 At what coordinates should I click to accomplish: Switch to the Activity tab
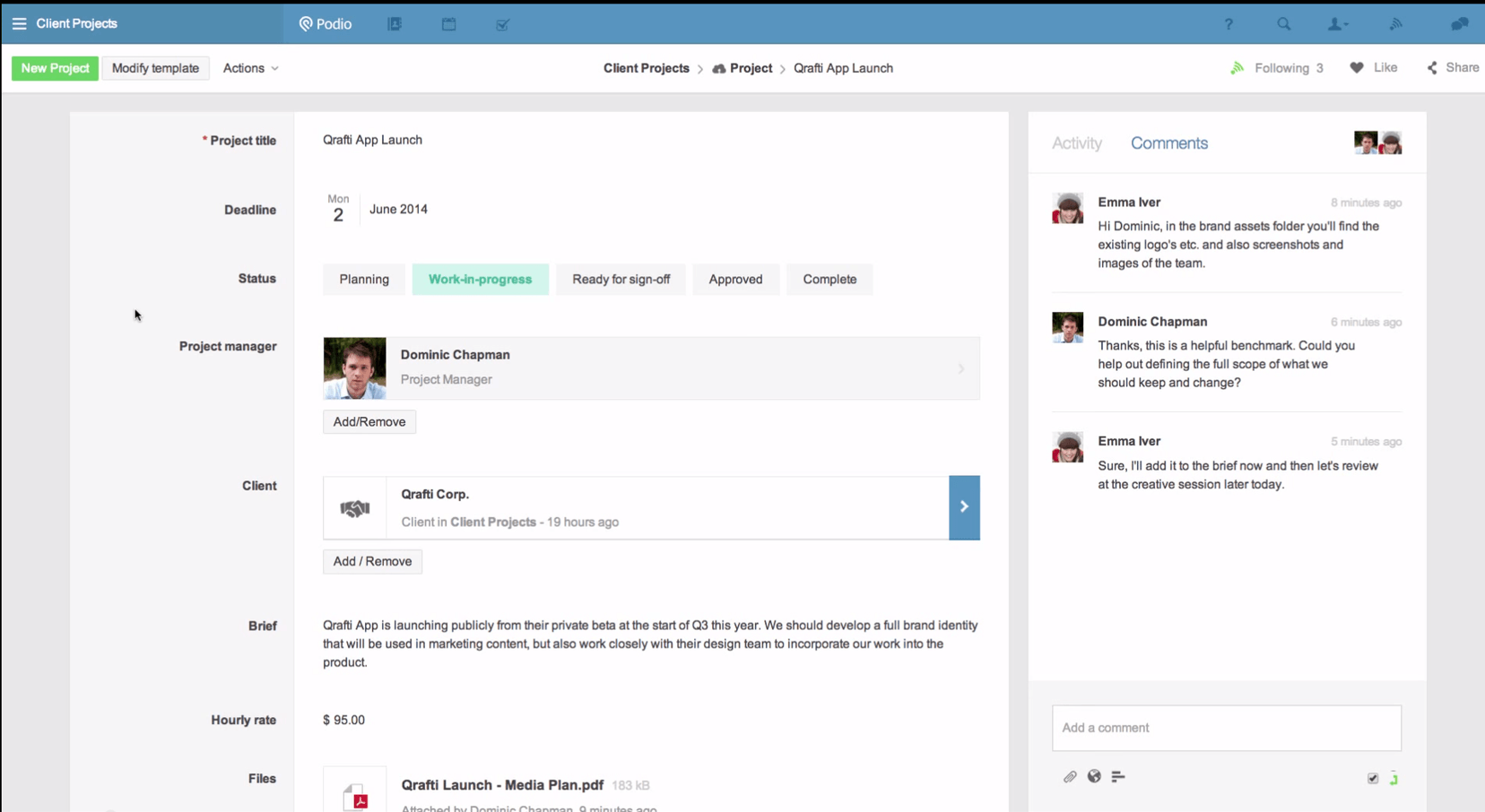click(x=1076, y=143)
